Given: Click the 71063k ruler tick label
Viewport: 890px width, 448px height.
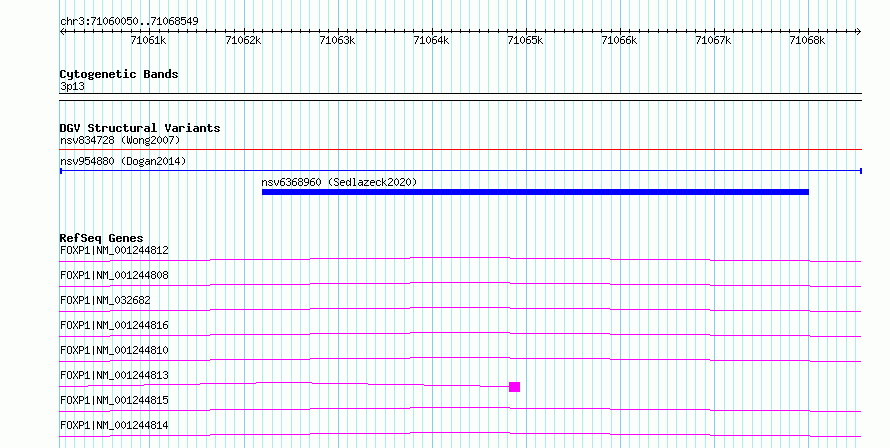Looking at the screenshot, I should pyautogui.click(x=337, y=40).
